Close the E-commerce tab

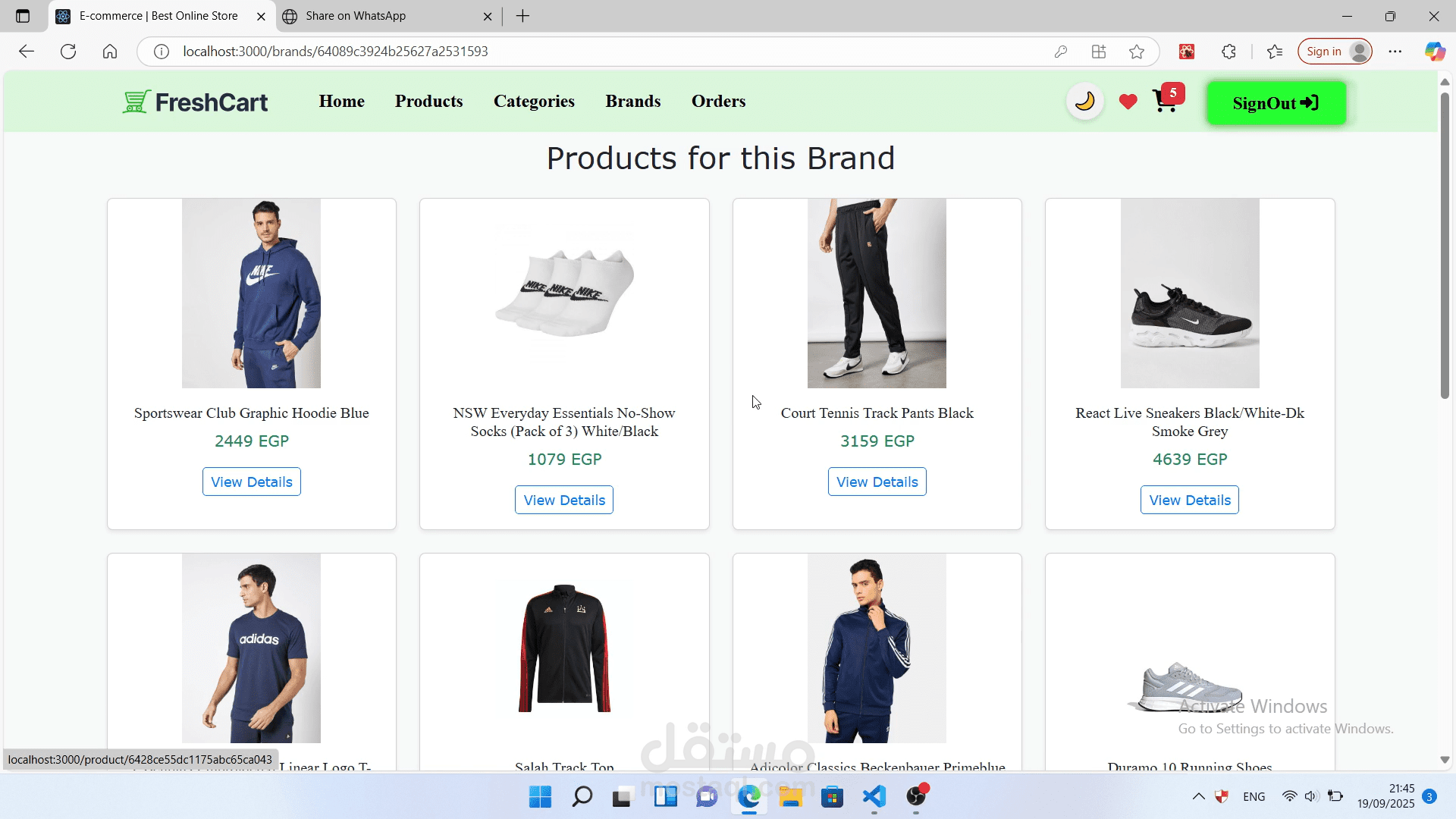(x=261, y=16)
